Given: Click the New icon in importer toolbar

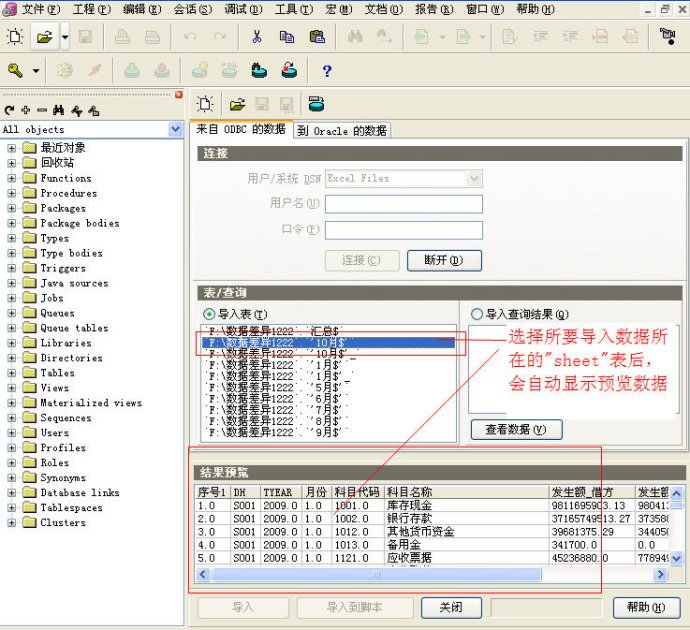Looking at the screenshot, I should coord(205,104).
